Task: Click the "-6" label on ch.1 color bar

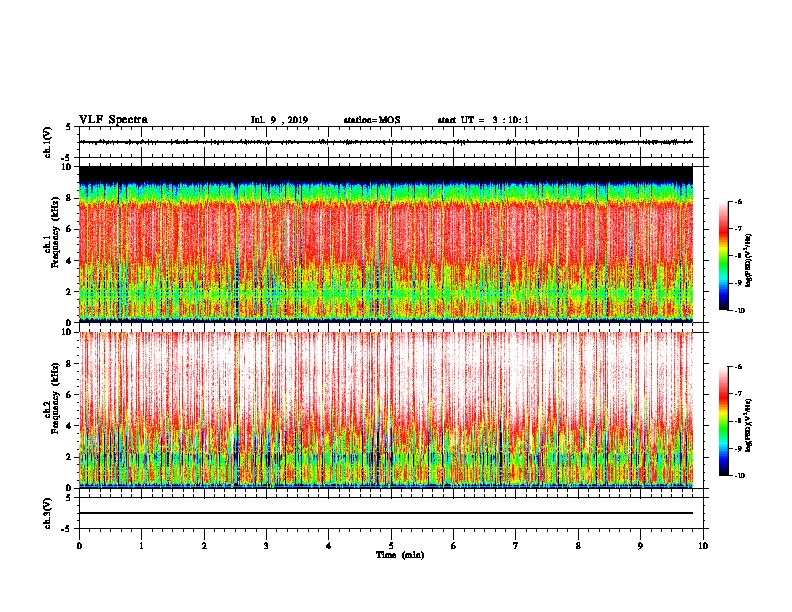Action: 738,202
